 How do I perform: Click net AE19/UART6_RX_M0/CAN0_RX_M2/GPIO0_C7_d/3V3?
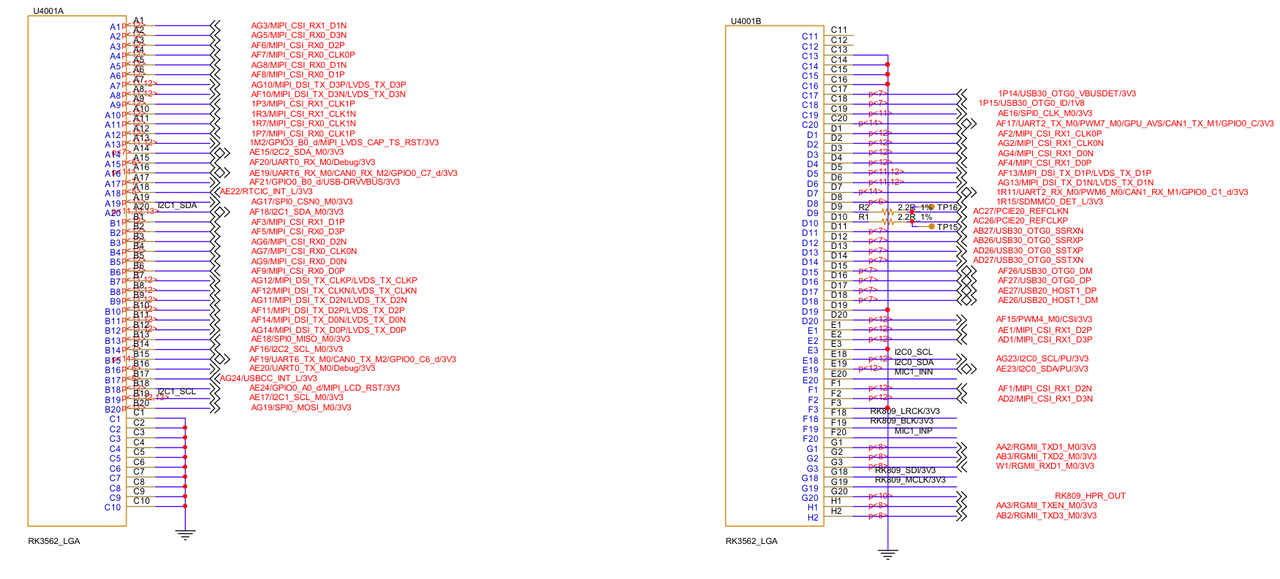pyautogui.click(x=354, y=172)
